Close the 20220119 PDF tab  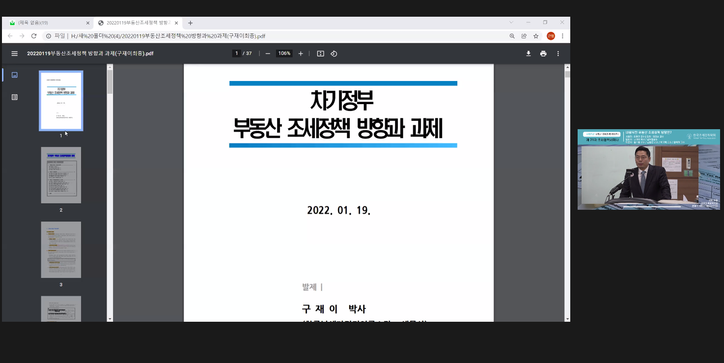(x=176, y=23)
